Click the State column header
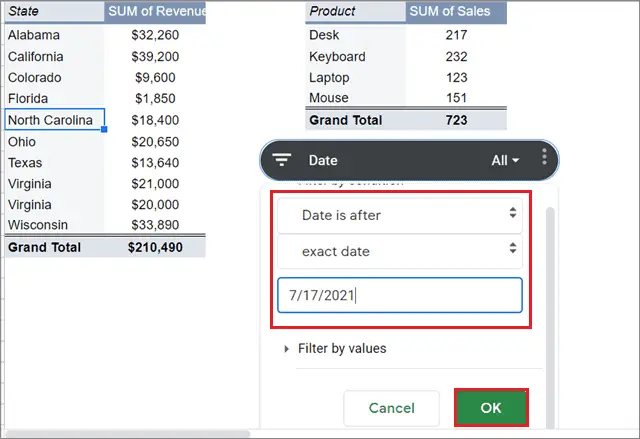 (54, 12)
